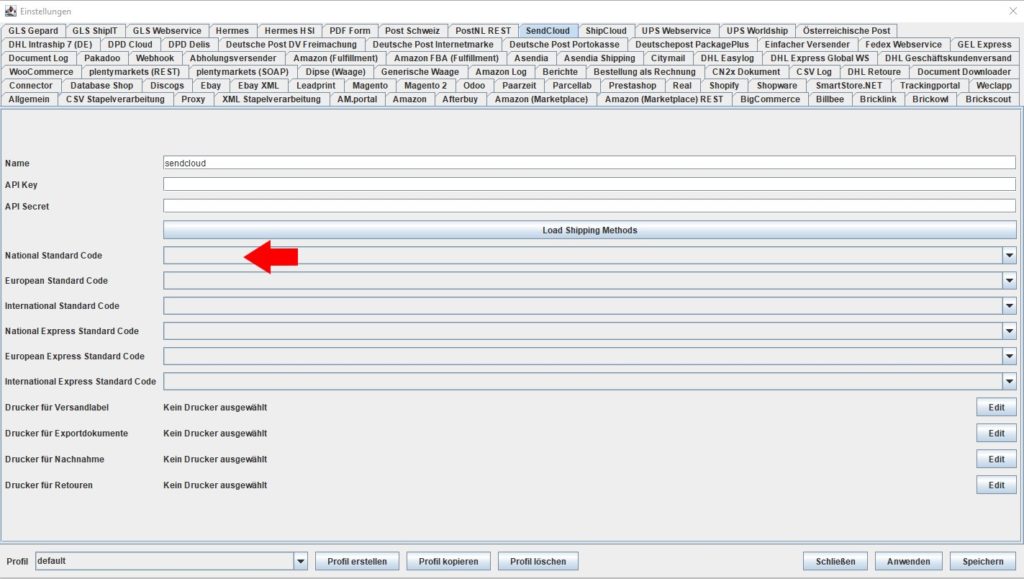Select the Österreichische Post tab
Screen dimensions: 1024x579
point(846,31)
